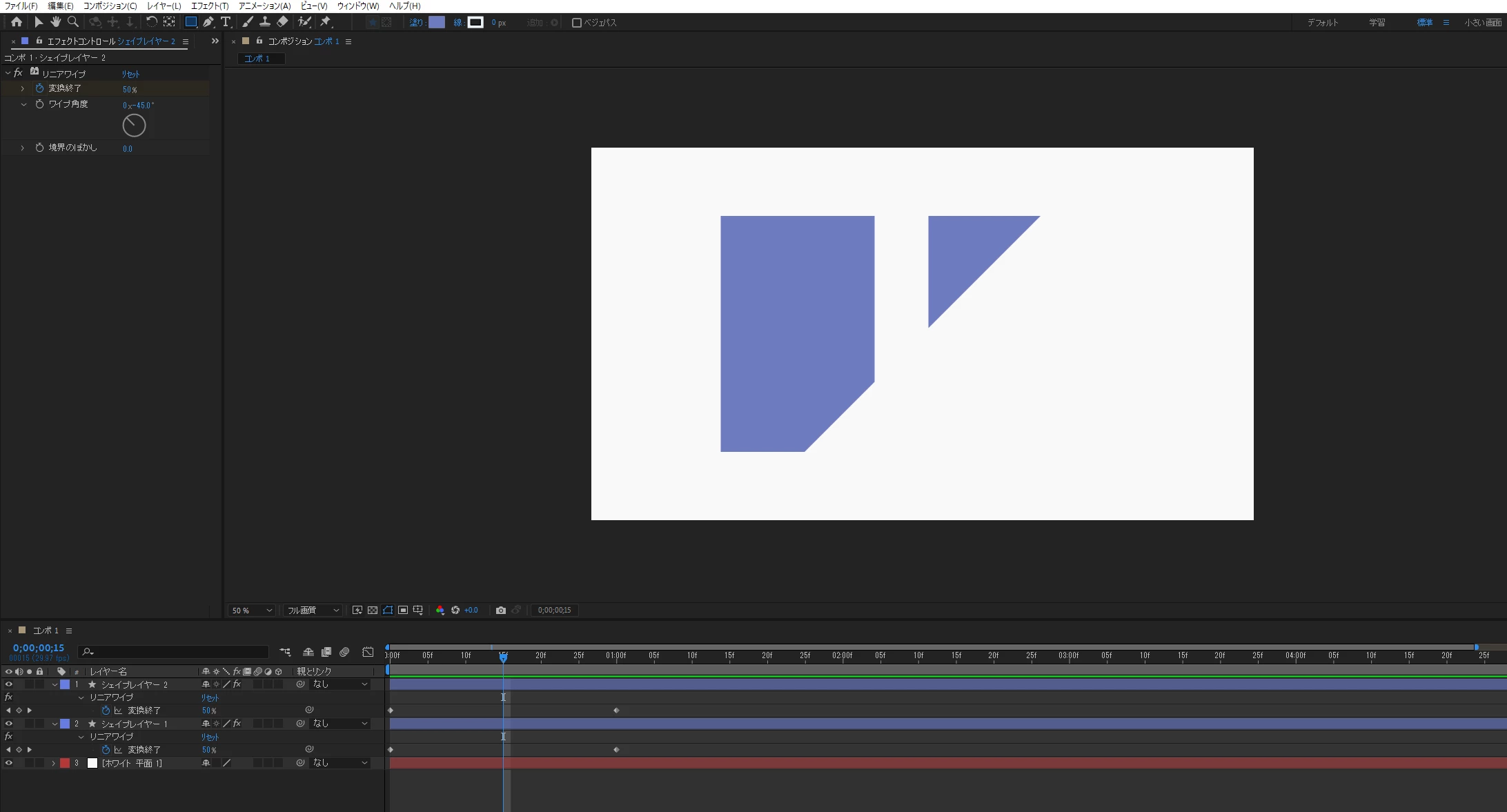
Task: Select the Eraser tool
Action: (282, 22)
